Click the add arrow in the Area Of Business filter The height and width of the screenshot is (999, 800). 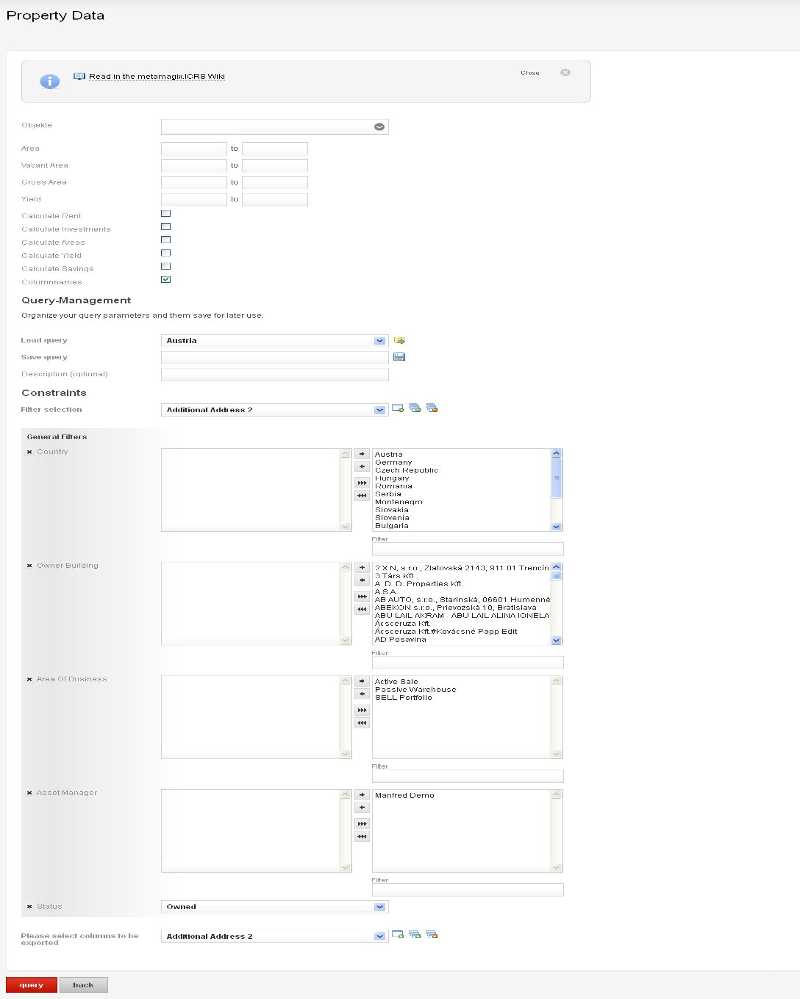pos(362,681)
